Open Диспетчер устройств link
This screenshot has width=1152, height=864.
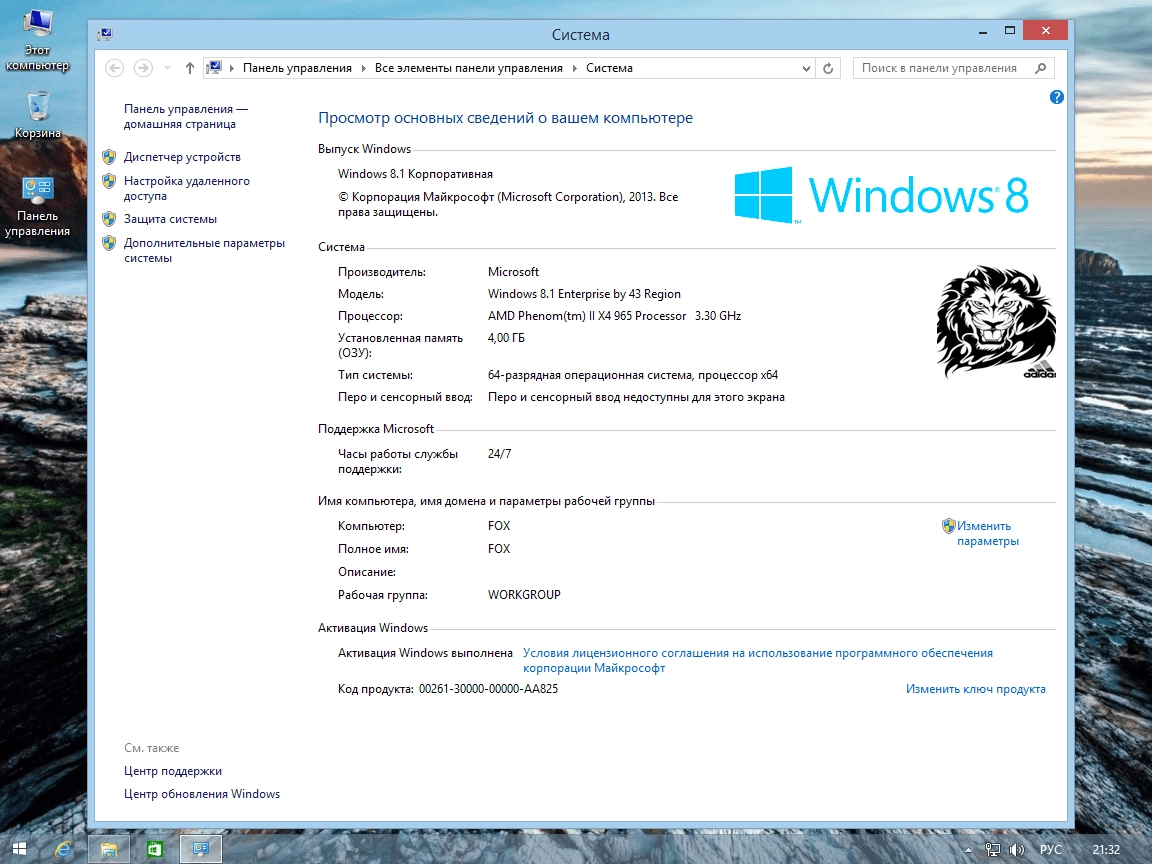[x=182, y=157]
